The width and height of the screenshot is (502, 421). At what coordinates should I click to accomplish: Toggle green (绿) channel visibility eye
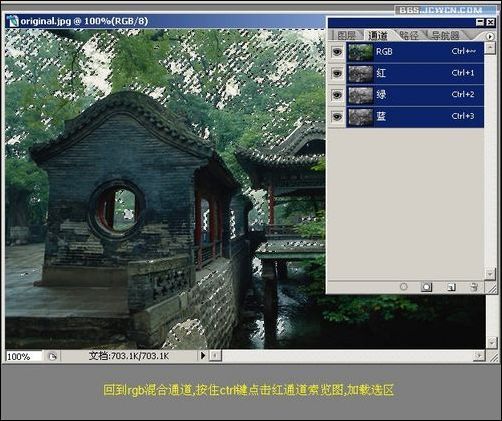click(x=337, y=95)
